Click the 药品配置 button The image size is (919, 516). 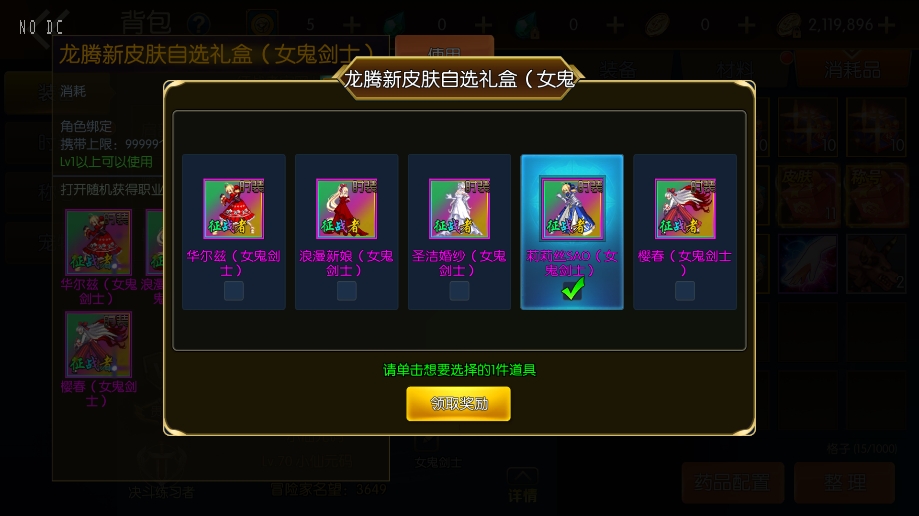tap(733, 483)
